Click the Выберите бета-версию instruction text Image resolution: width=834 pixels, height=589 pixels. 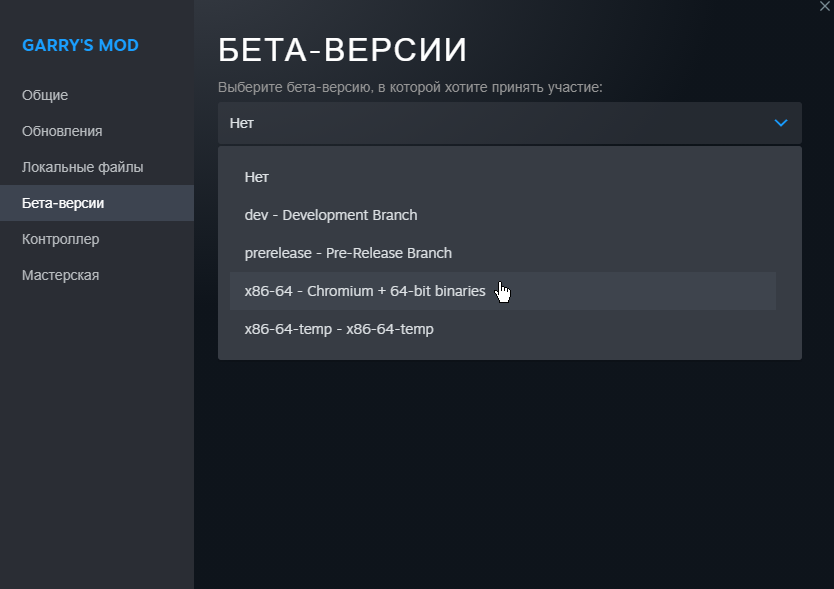point(410,88)
